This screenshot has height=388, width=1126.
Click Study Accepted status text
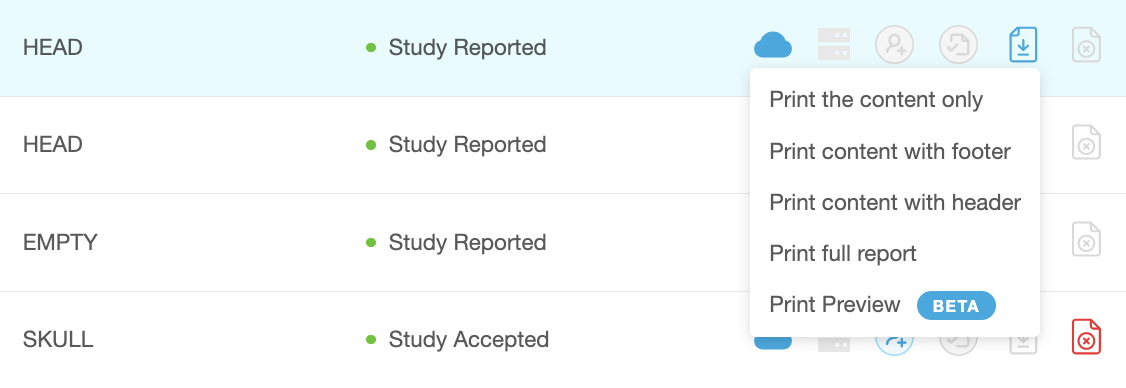[x=468, y=339]
